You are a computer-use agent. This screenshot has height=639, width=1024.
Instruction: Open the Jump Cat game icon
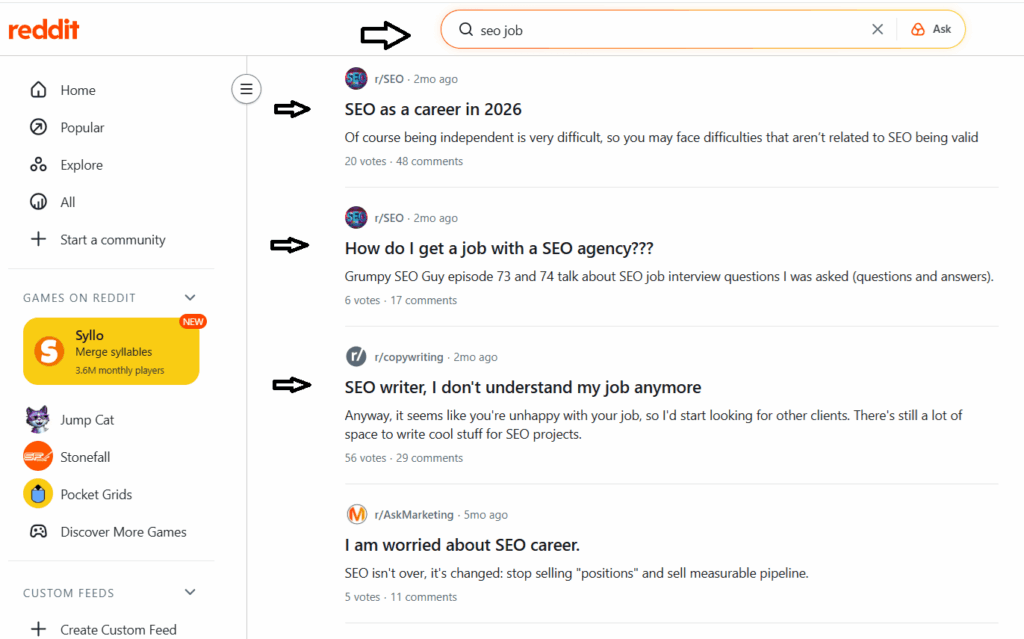[x=37, y=419]
